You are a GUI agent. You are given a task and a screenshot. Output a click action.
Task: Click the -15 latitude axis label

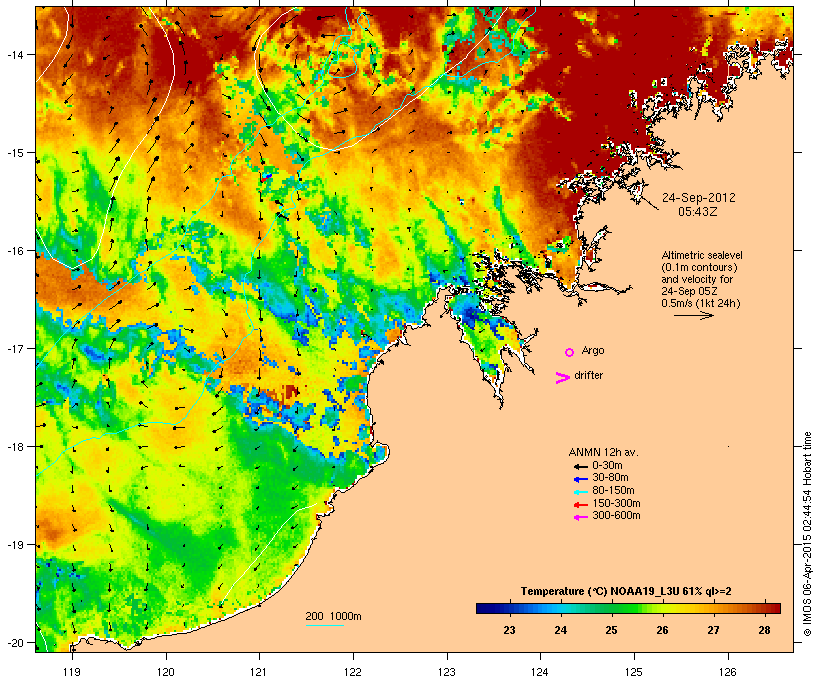14,153
